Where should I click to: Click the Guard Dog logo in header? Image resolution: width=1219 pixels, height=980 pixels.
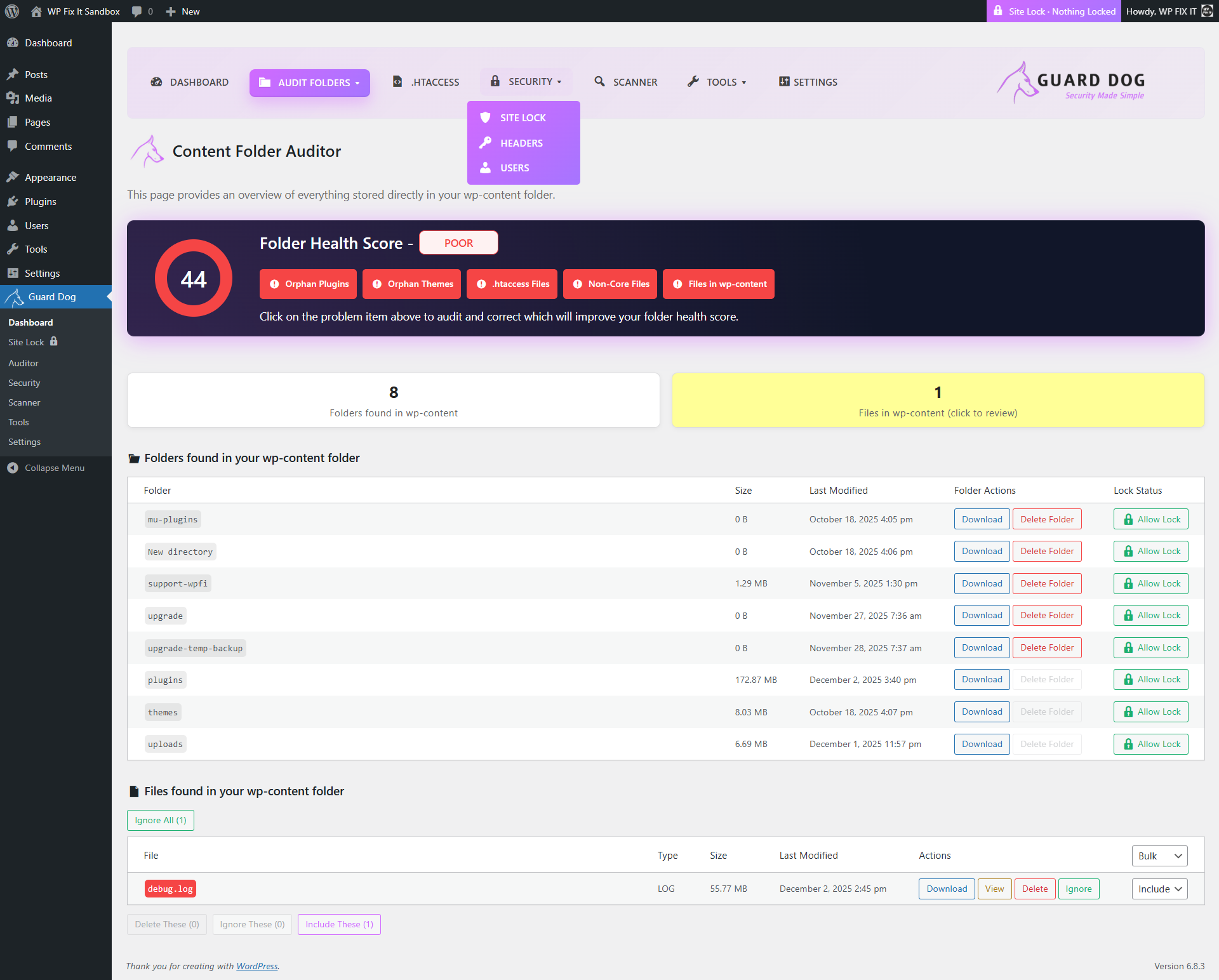tap(1070, 83)
